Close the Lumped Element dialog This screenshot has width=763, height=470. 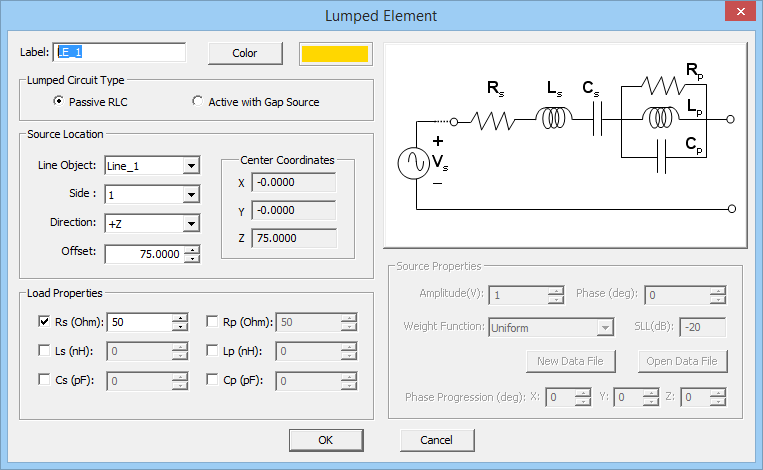[x=739, y=13]
